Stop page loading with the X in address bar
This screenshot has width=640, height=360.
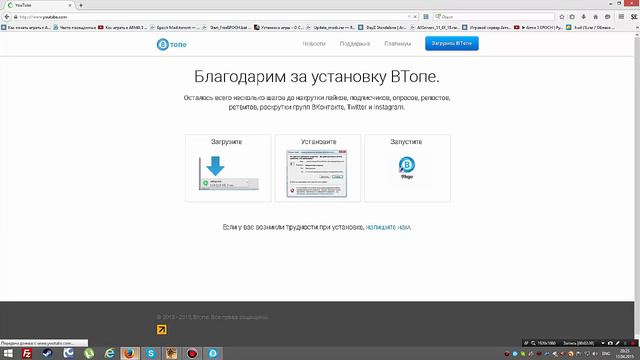(415, 17)
